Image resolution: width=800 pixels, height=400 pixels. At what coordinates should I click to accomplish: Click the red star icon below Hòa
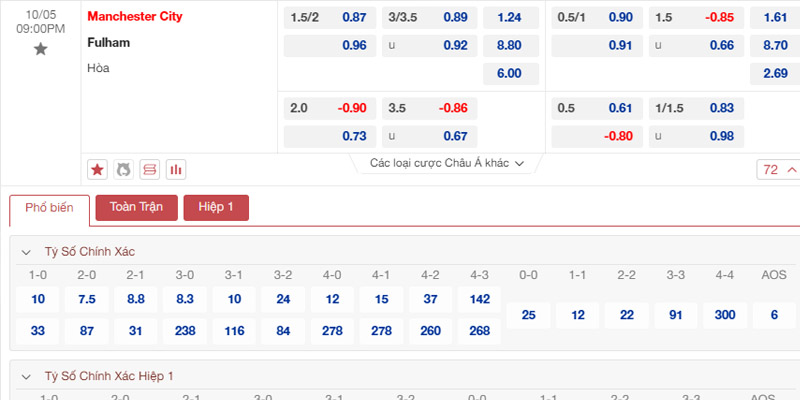(97, 170)
